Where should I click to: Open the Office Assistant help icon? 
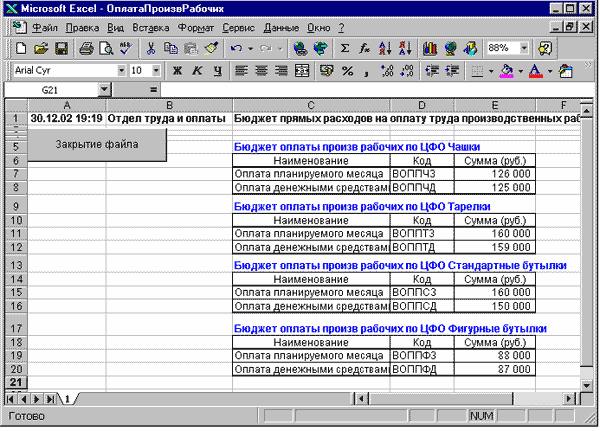(x=545, y=48)
